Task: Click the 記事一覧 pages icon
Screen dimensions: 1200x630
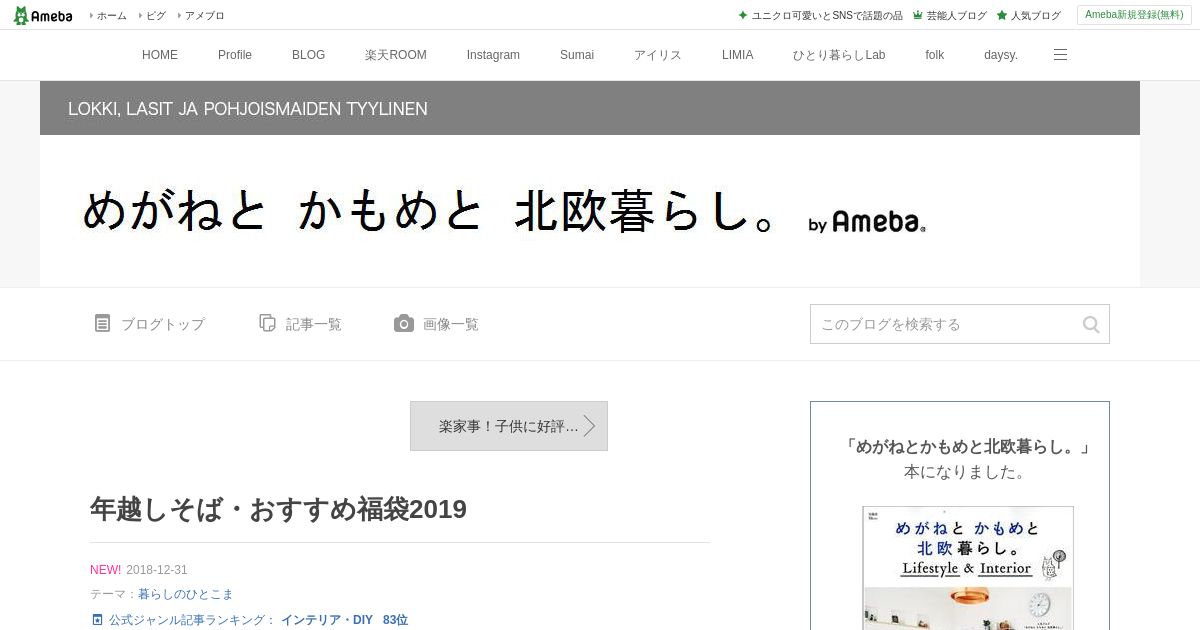Action: point(267,323)
